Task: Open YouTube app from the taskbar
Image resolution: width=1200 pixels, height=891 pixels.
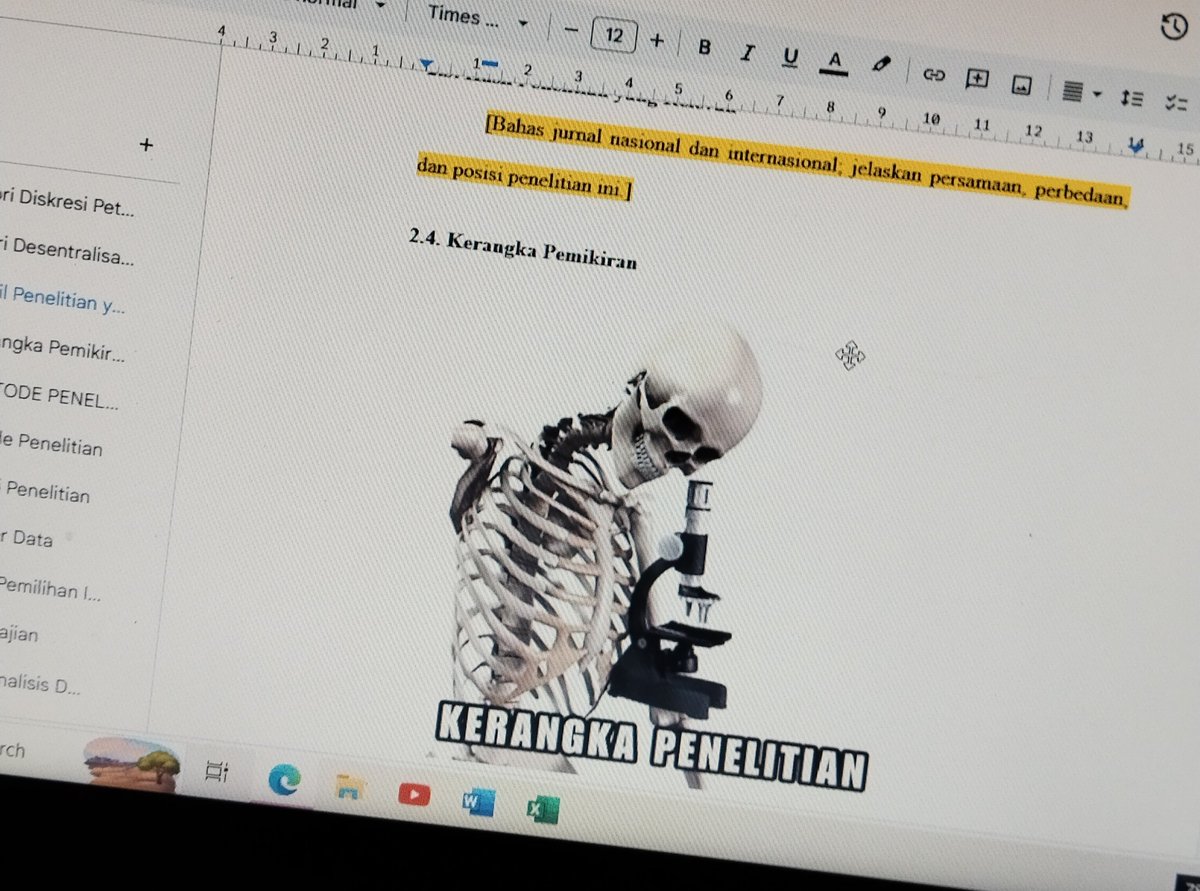Action: click(413, 794)
